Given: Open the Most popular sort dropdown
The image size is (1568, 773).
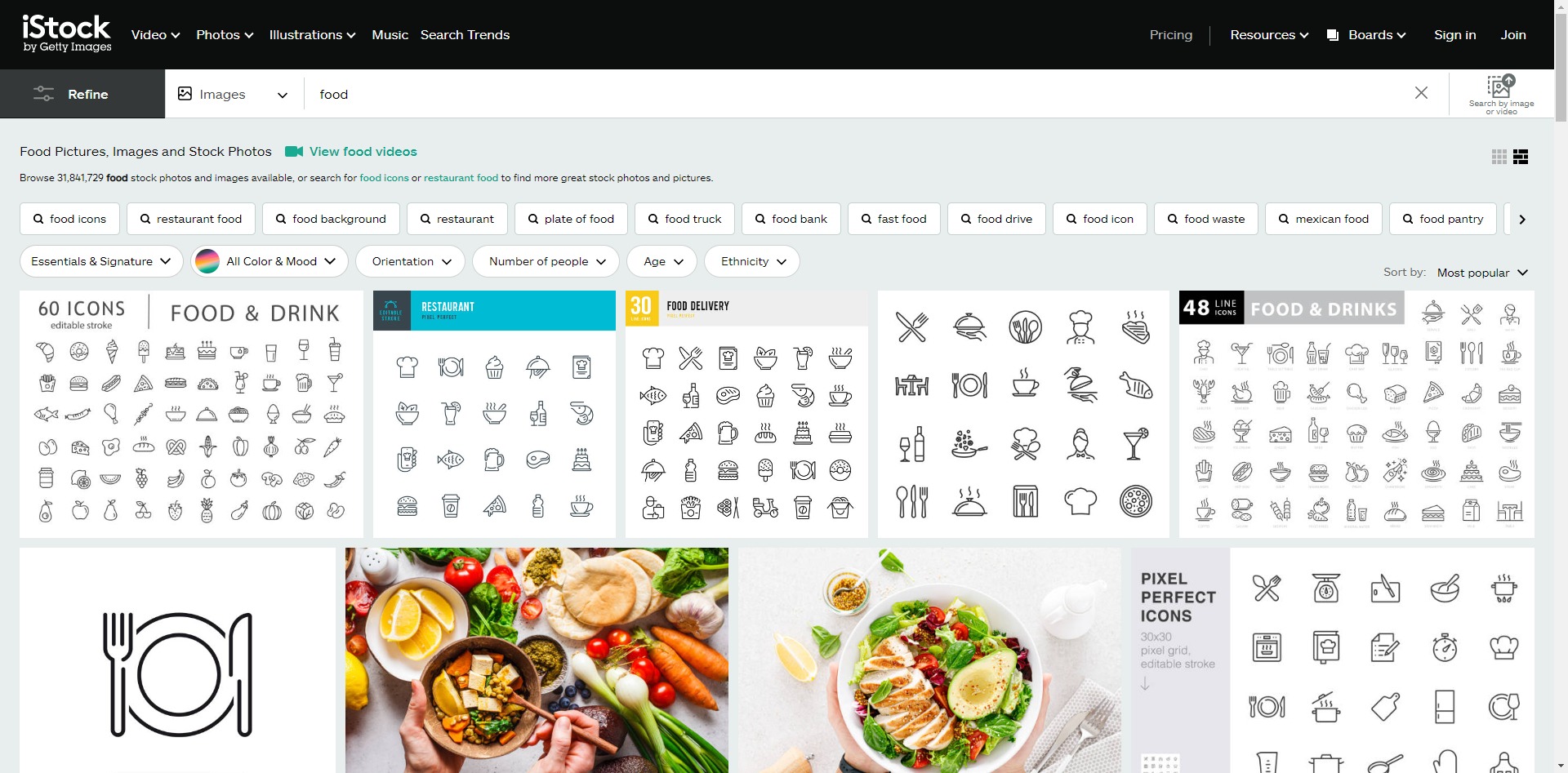Looking at the screenshot, I should (x=1481, y=273).
